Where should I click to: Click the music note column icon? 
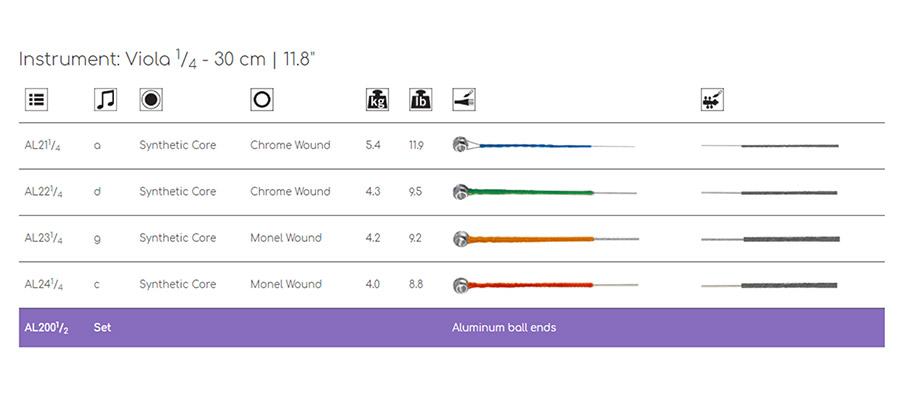pos(105,100)
